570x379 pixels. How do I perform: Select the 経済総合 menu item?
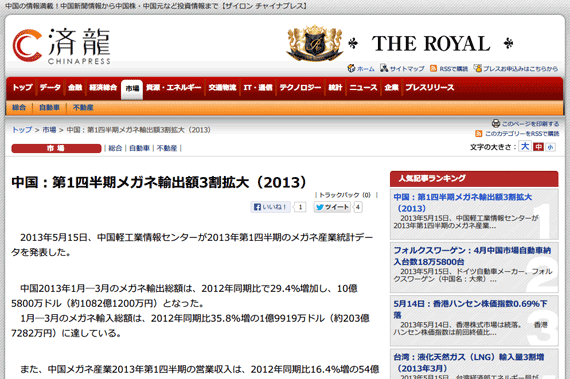[x=103, y=88]
